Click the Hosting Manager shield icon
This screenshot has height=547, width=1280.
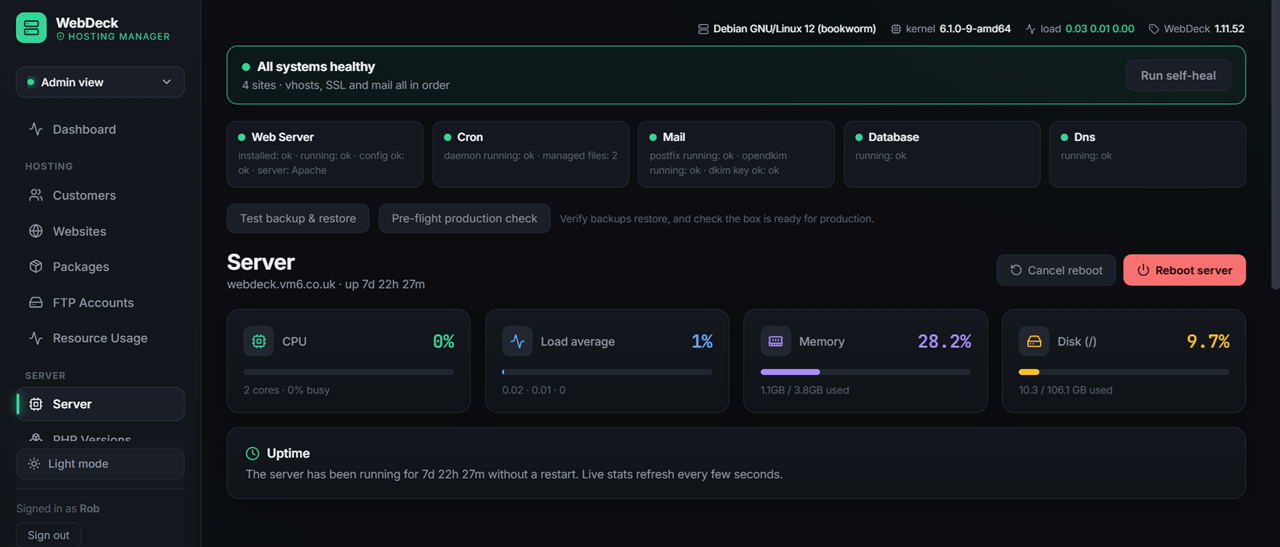(60, 36)
